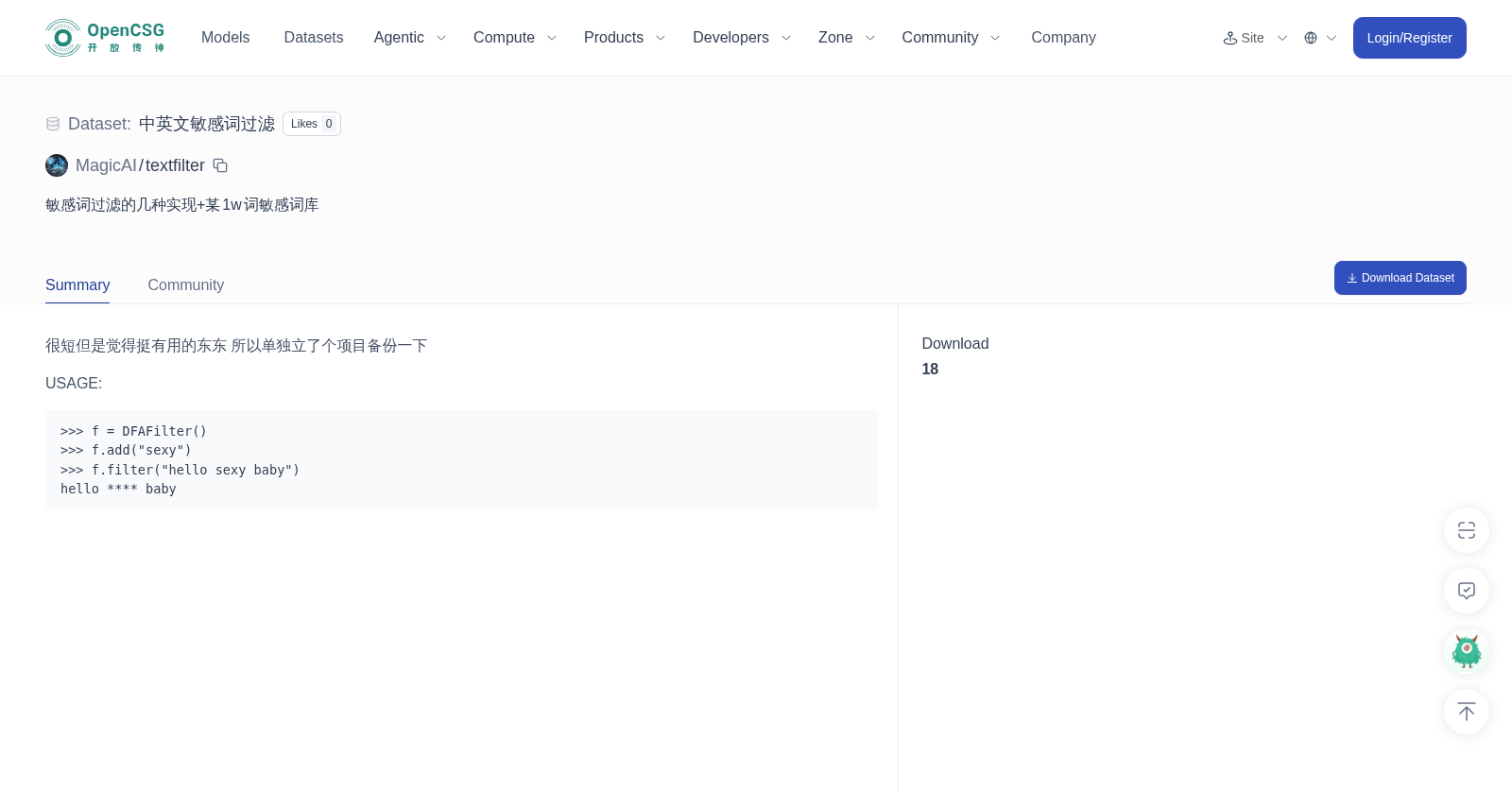
Task: Click the Developers nav label
Action: pos(730,38)
